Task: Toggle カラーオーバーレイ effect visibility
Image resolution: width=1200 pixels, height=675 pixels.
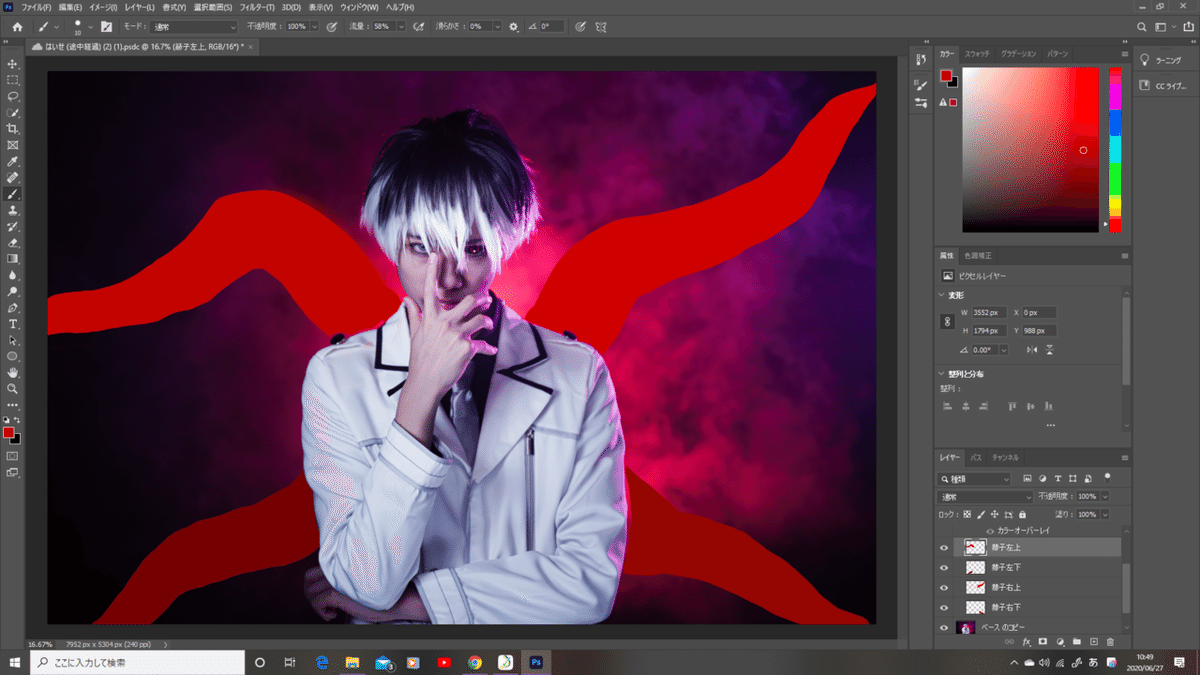Action: click(x=991, y=530)
